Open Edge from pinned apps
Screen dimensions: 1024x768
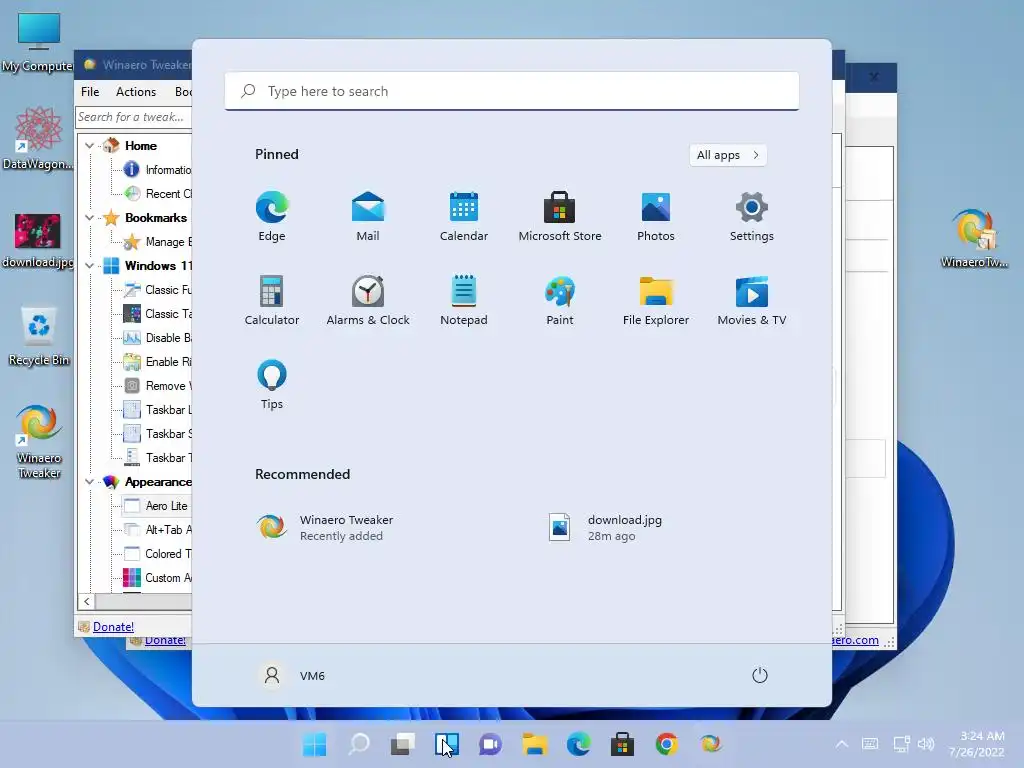(272, 217)
